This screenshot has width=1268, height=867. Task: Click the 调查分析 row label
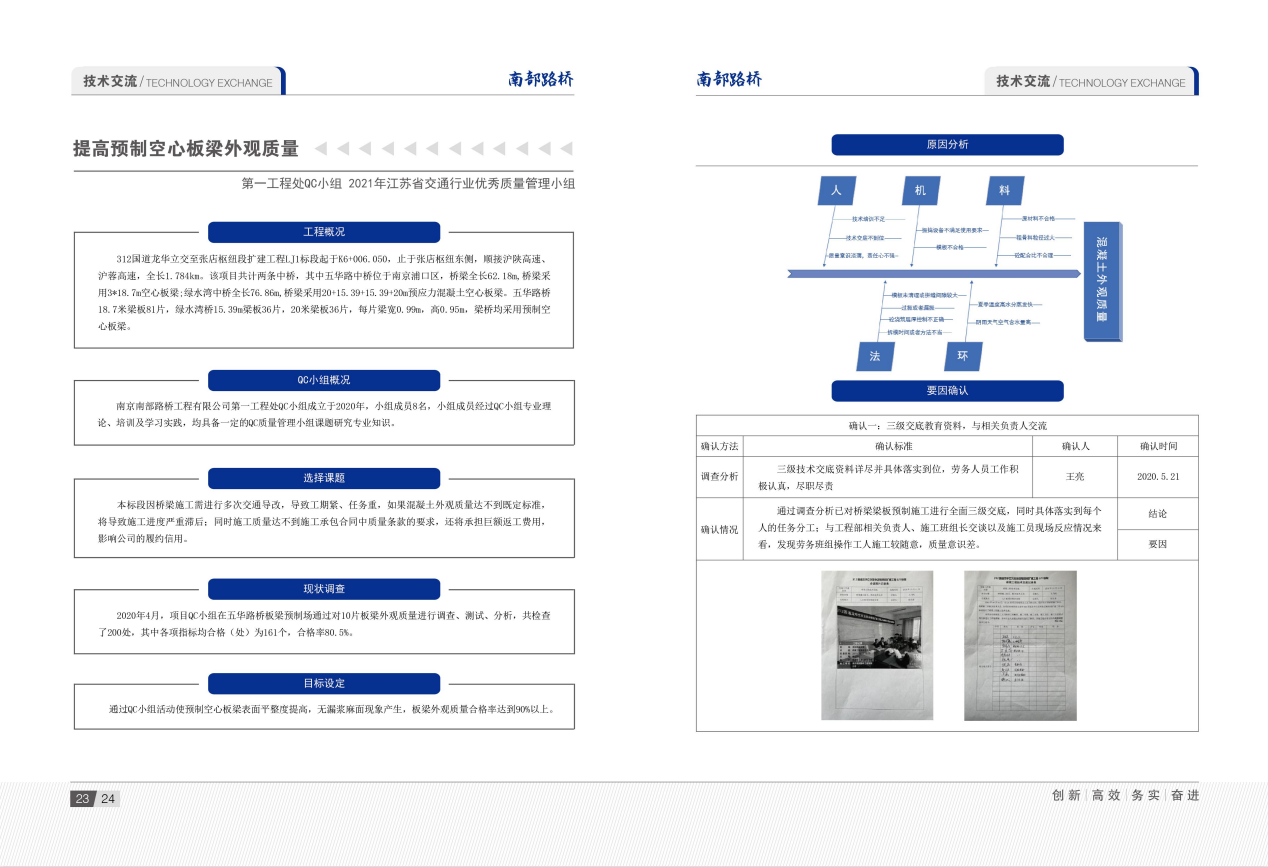click(x=720, y=477)
